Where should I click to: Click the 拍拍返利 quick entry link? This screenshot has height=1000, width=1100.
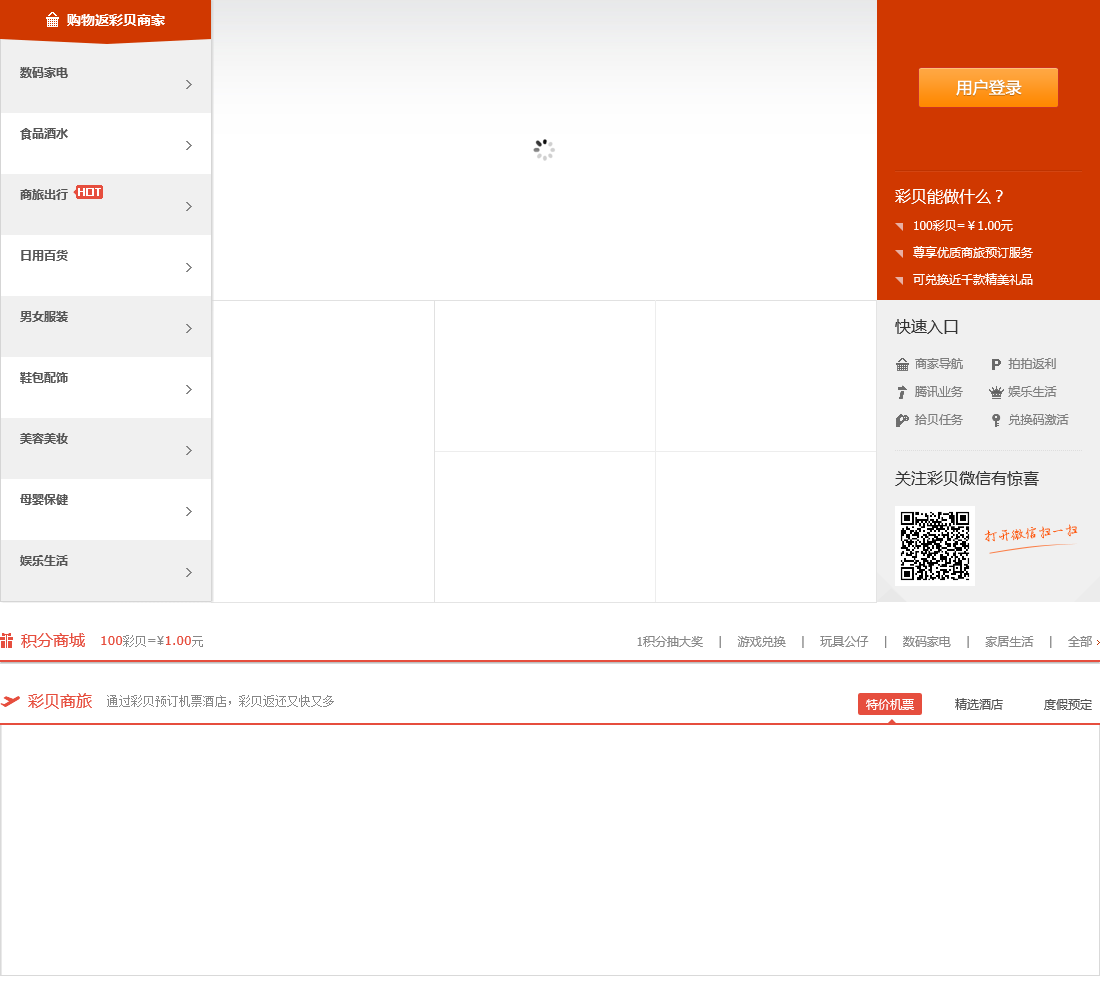pyautogui.click(x=1032, y=364)
